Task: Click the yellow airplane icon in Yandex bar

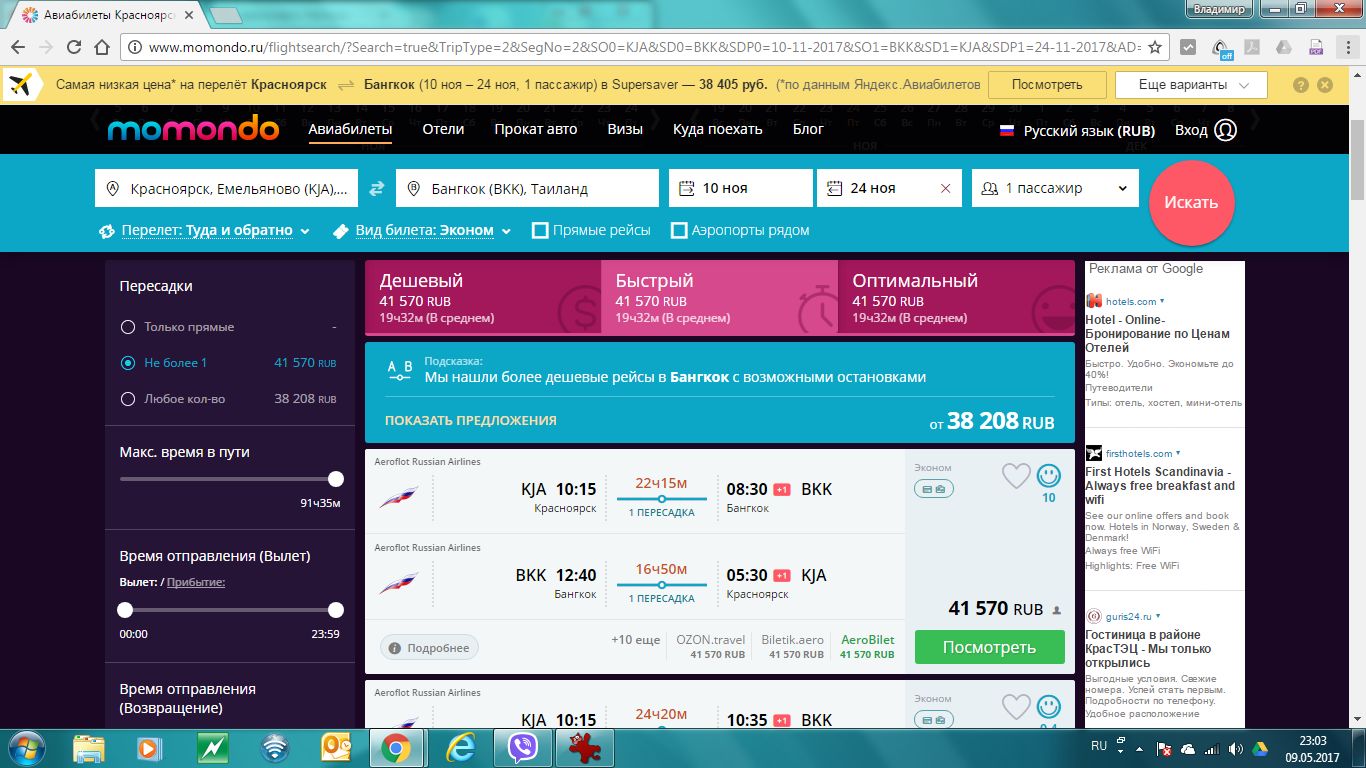Action: 22,85
